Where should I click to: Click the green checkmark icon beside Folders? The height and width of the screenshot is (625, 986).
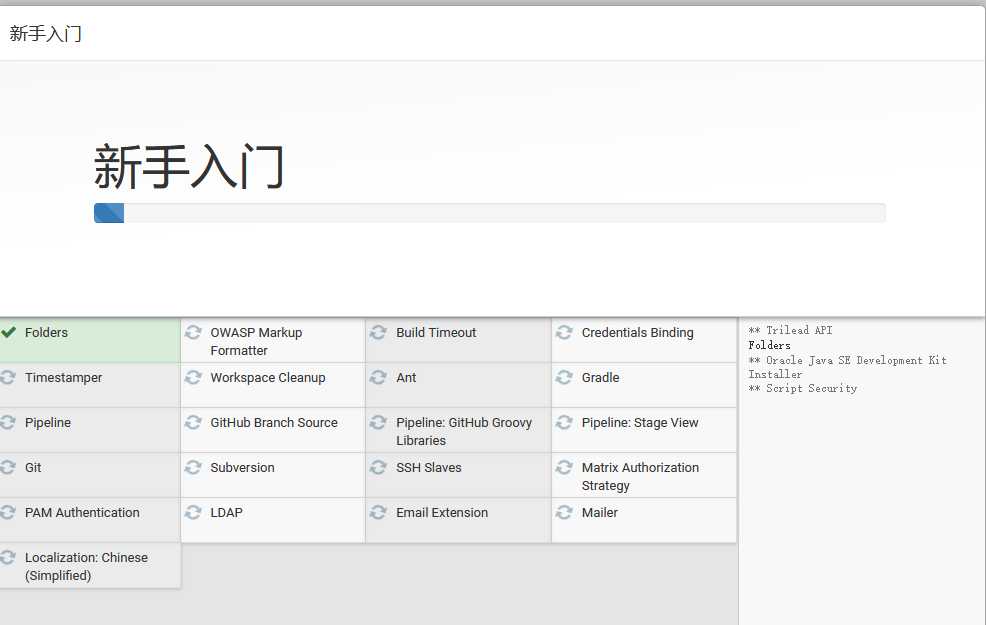coord(8,332)
